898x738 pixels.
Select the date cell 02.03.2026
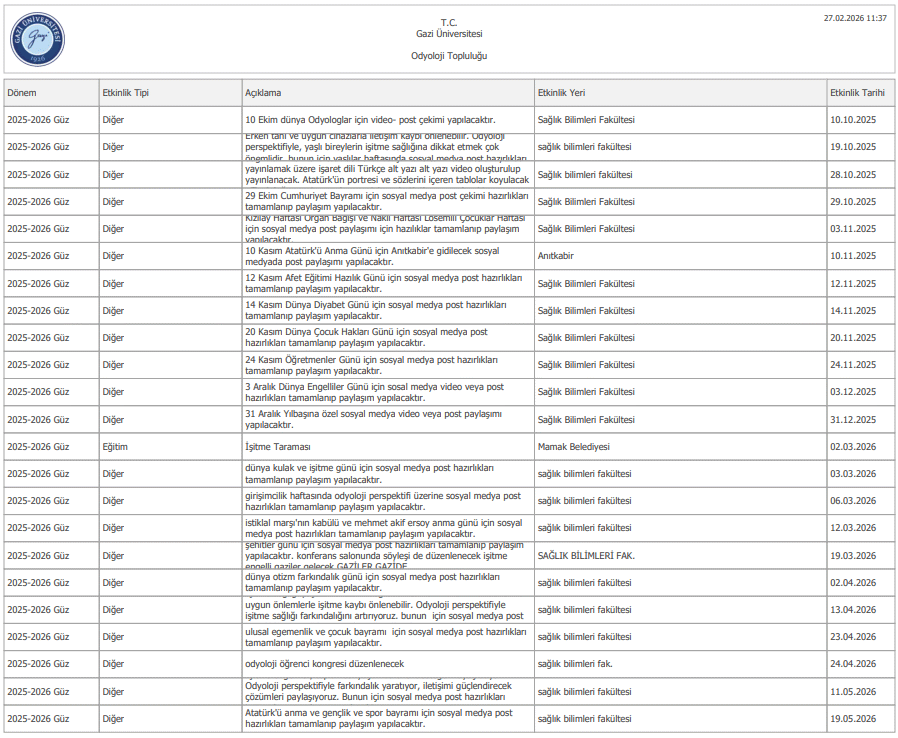coord(852,447)
